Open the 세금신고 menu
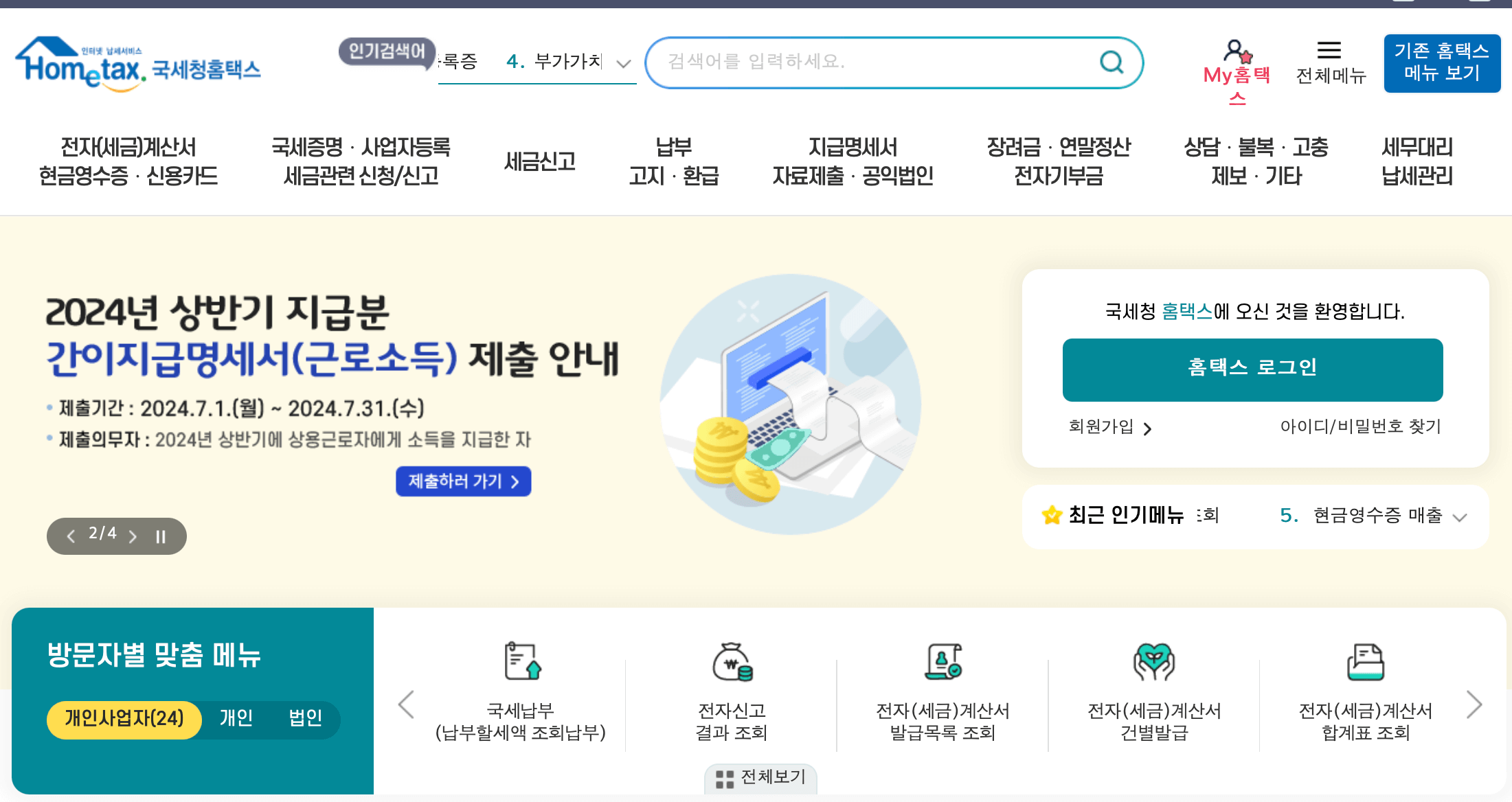This screenshot has width=1512, height=802. (x=539, y=161)
